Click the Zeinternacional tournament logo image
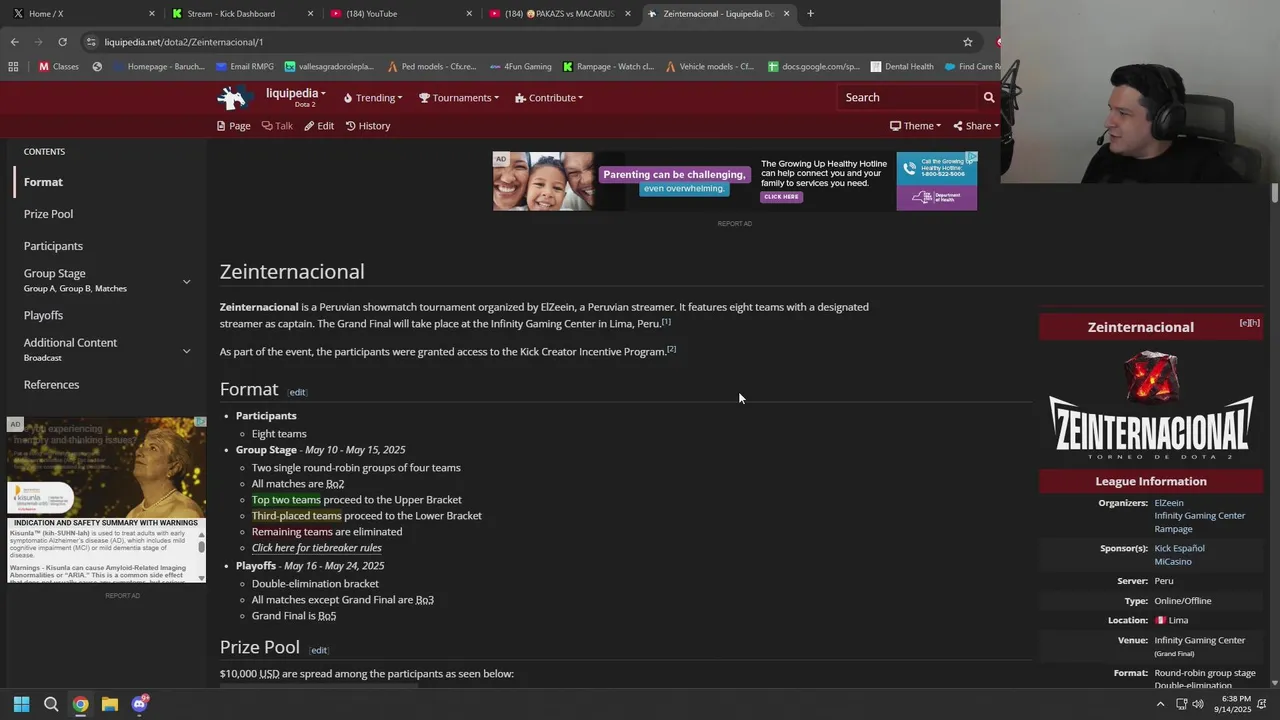Screen dimensions: 1280x720 click(1151, 405)
